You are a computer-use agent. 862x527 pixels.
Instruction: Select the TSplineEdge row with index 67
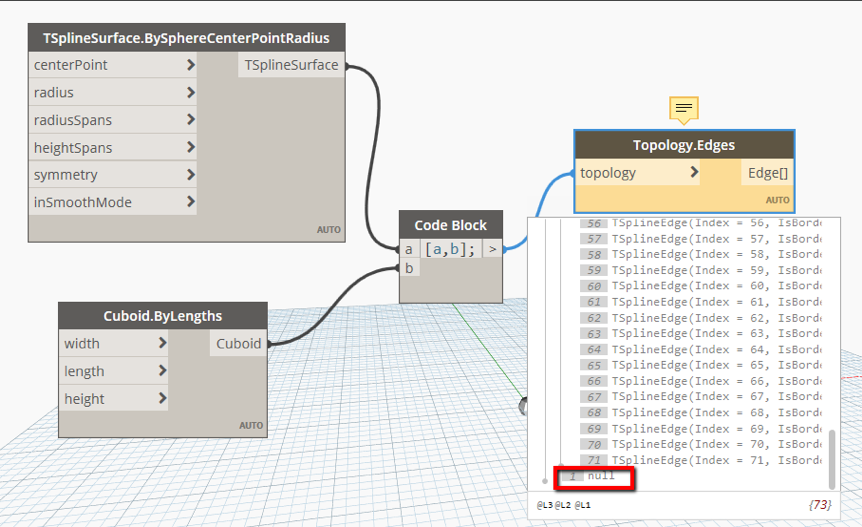701,397
